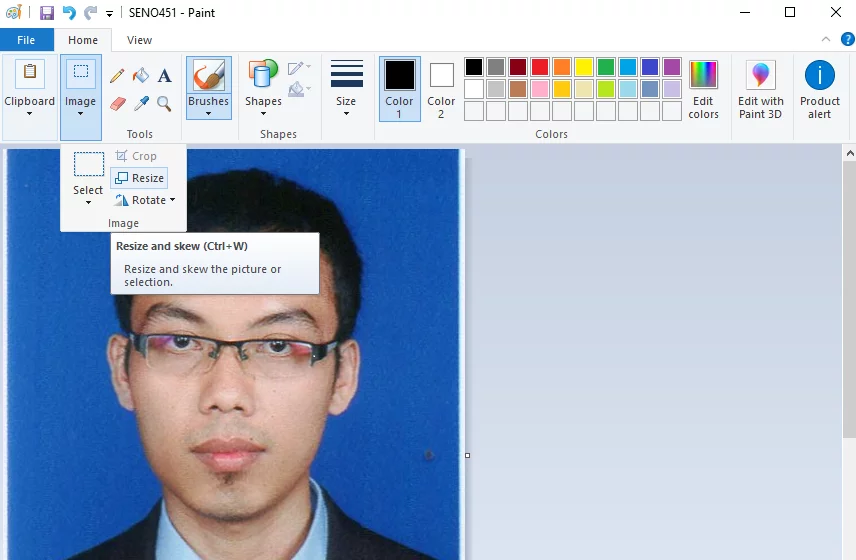Open the Help question mark icon
Image resolution: width=856 pixels, height=560 pixels.
pos(847,40)
